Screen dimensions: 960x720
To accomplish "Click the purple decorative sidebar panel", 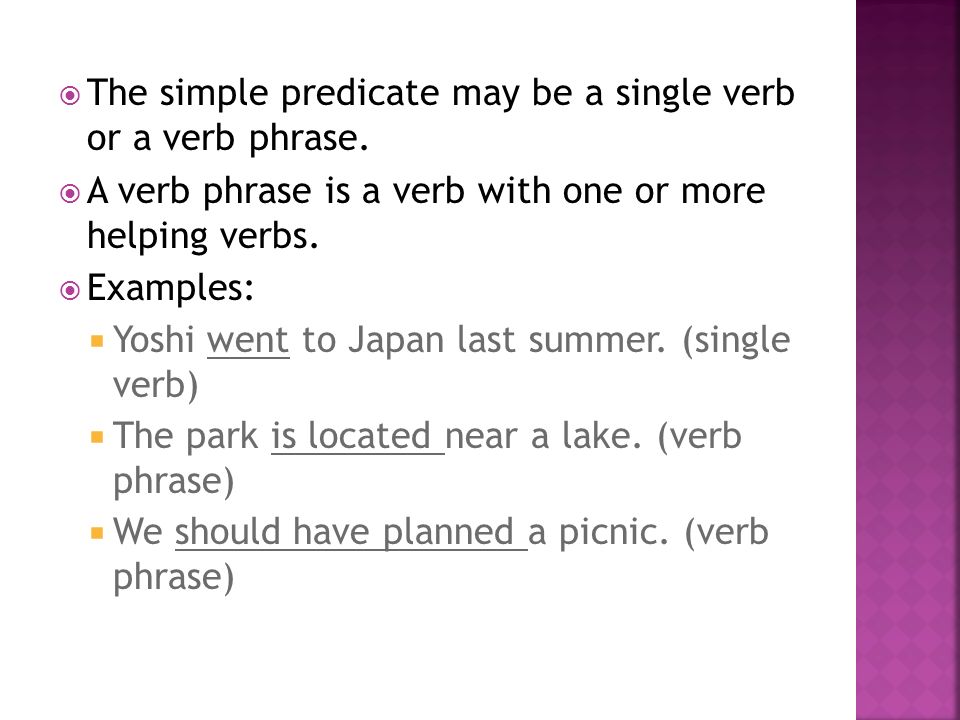I will tap(907, 360).
